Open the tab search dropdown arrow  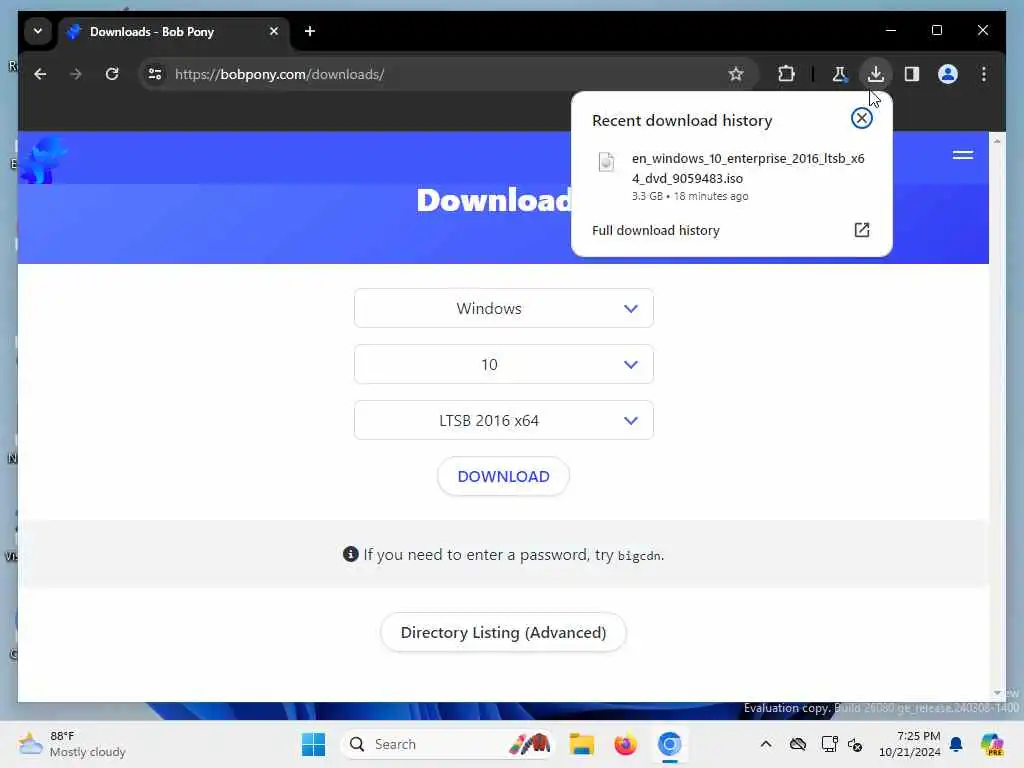[x=38, y=31]
